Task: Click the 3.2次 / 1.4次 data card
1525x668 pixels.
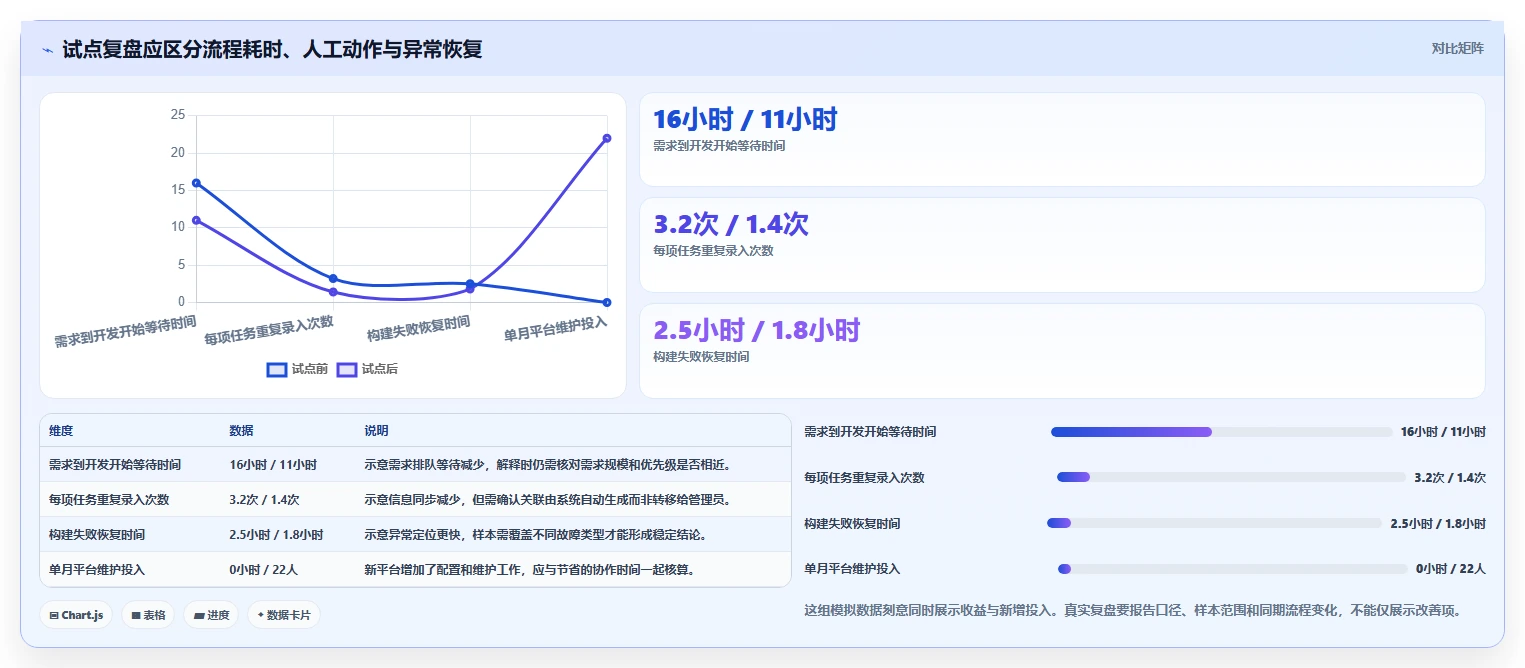Action: (1062, 245)
